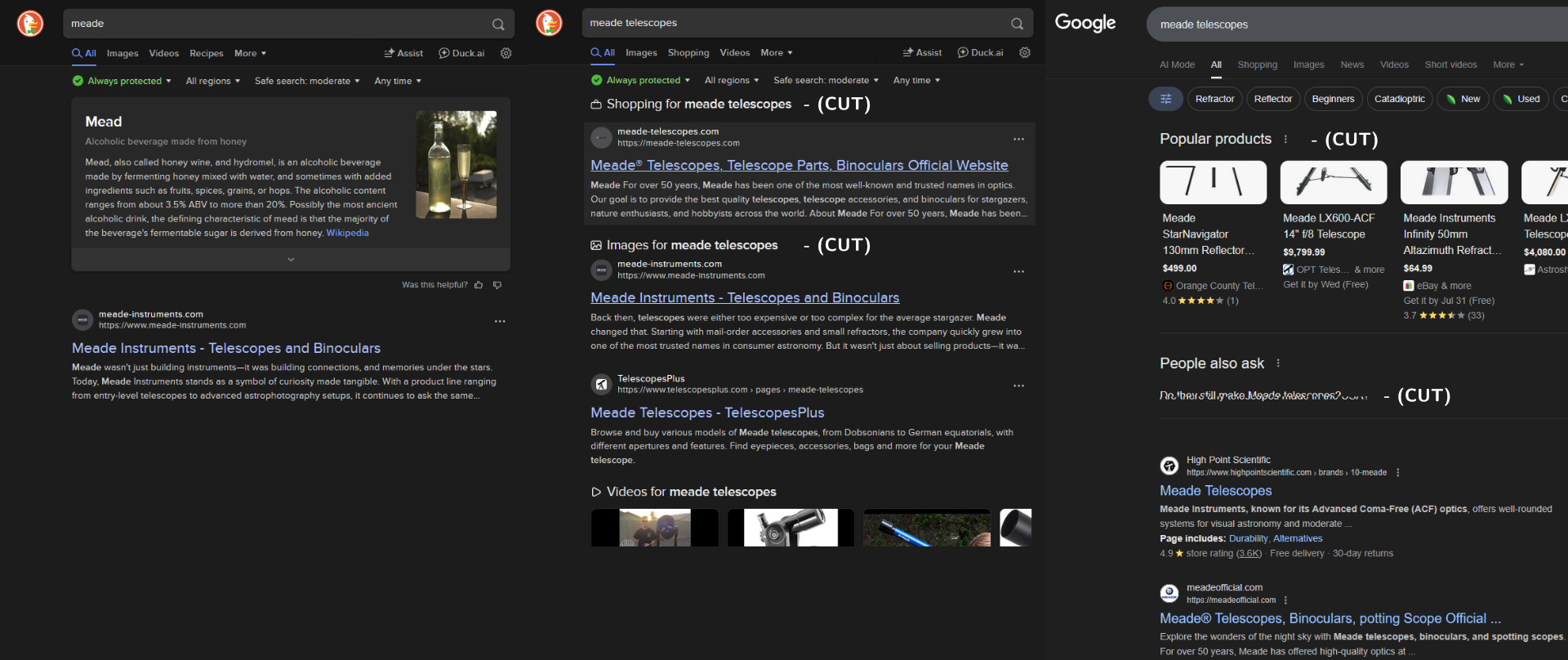The image size is (1568, 660).
Task: Open 'Any time' dropdown in 'meade telescopes' panel
Action: pyautogui.click(x=916, y=80)
